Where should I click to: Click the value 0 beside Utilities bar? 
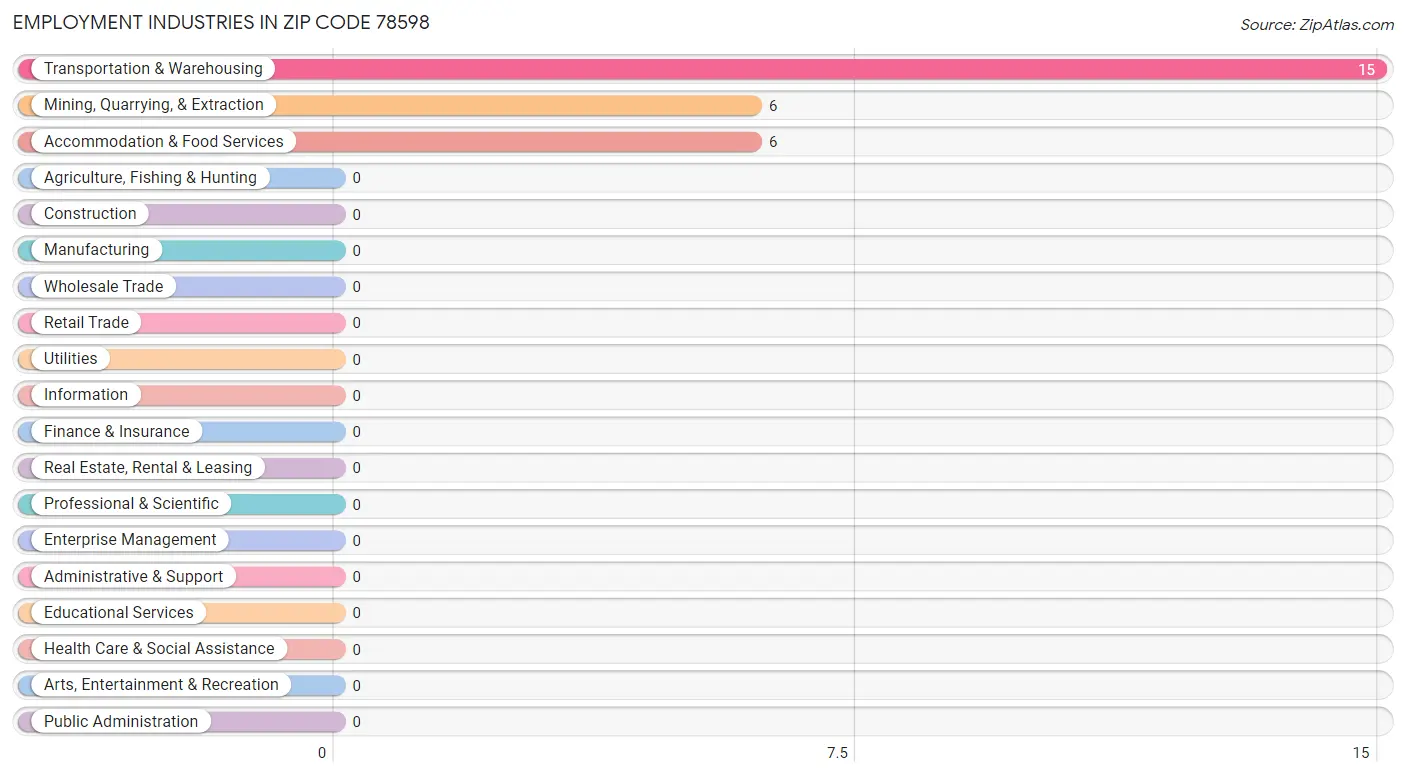click(x=356, y=360)
